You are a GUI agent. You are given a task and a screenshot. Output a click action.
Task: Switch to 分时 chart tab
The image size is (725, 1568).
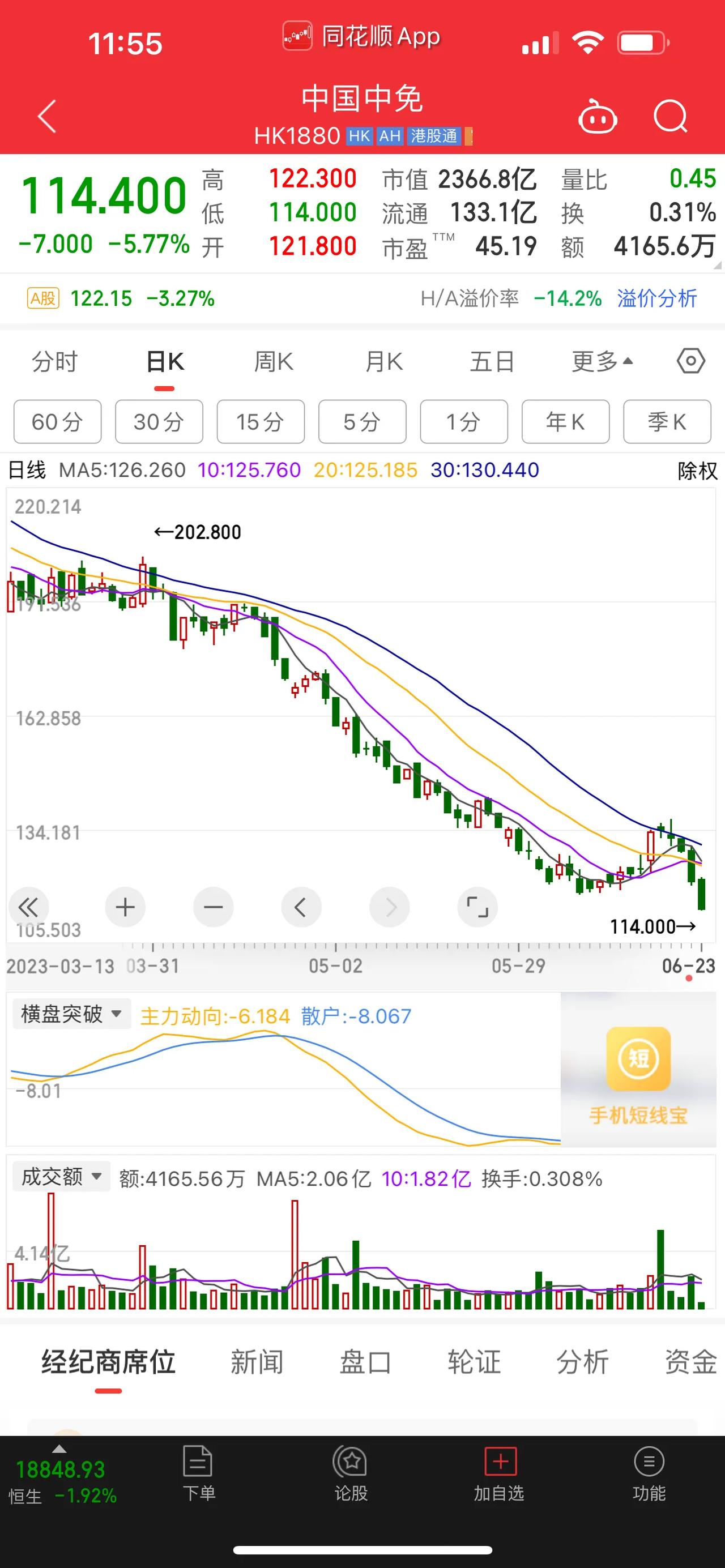55,362
